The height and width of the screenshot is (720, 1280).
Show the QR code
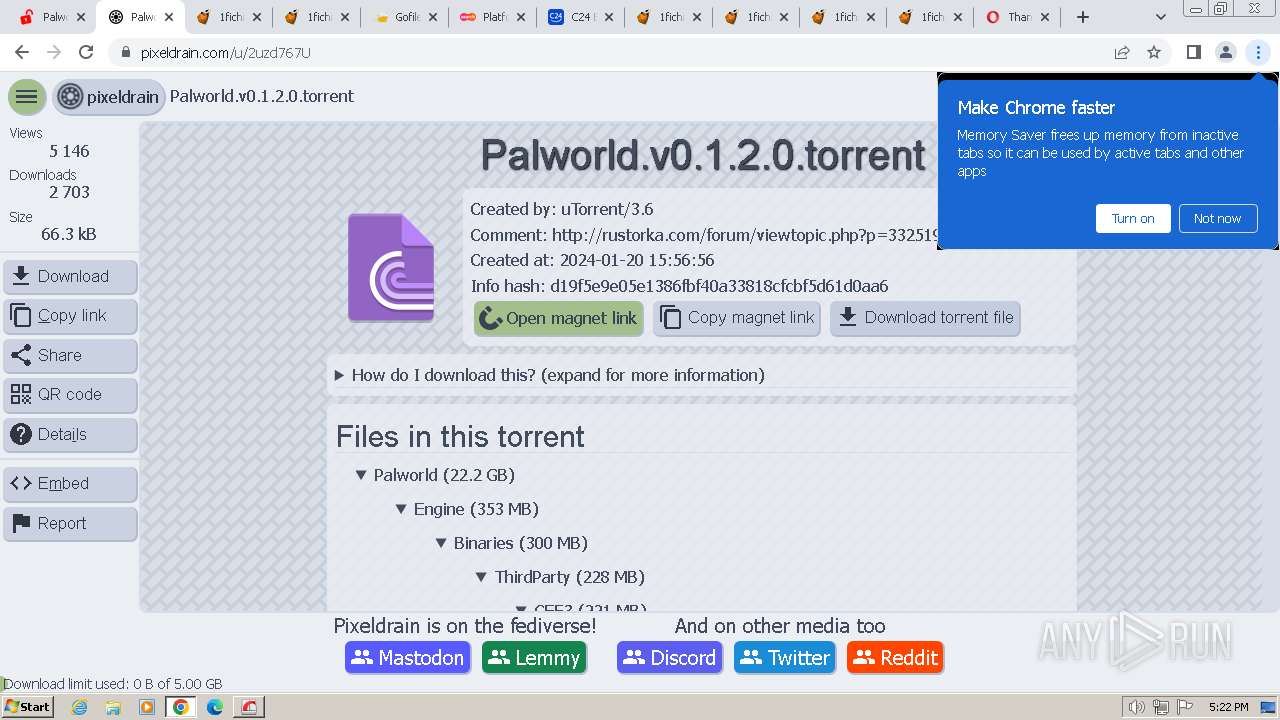click(70, 395)
